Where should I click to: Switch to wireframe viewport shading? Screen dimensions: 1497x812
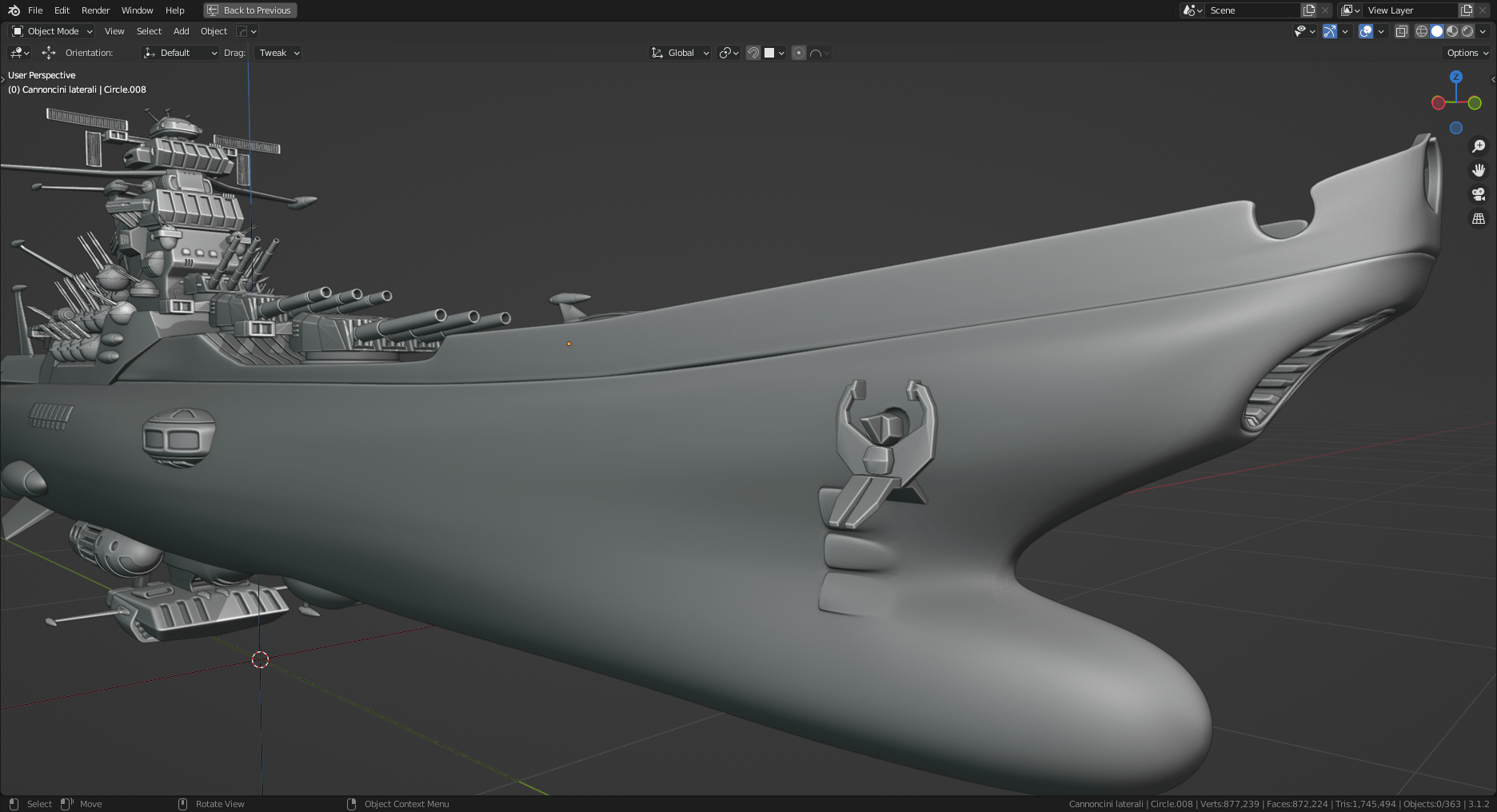click(x=1422, y=31)
